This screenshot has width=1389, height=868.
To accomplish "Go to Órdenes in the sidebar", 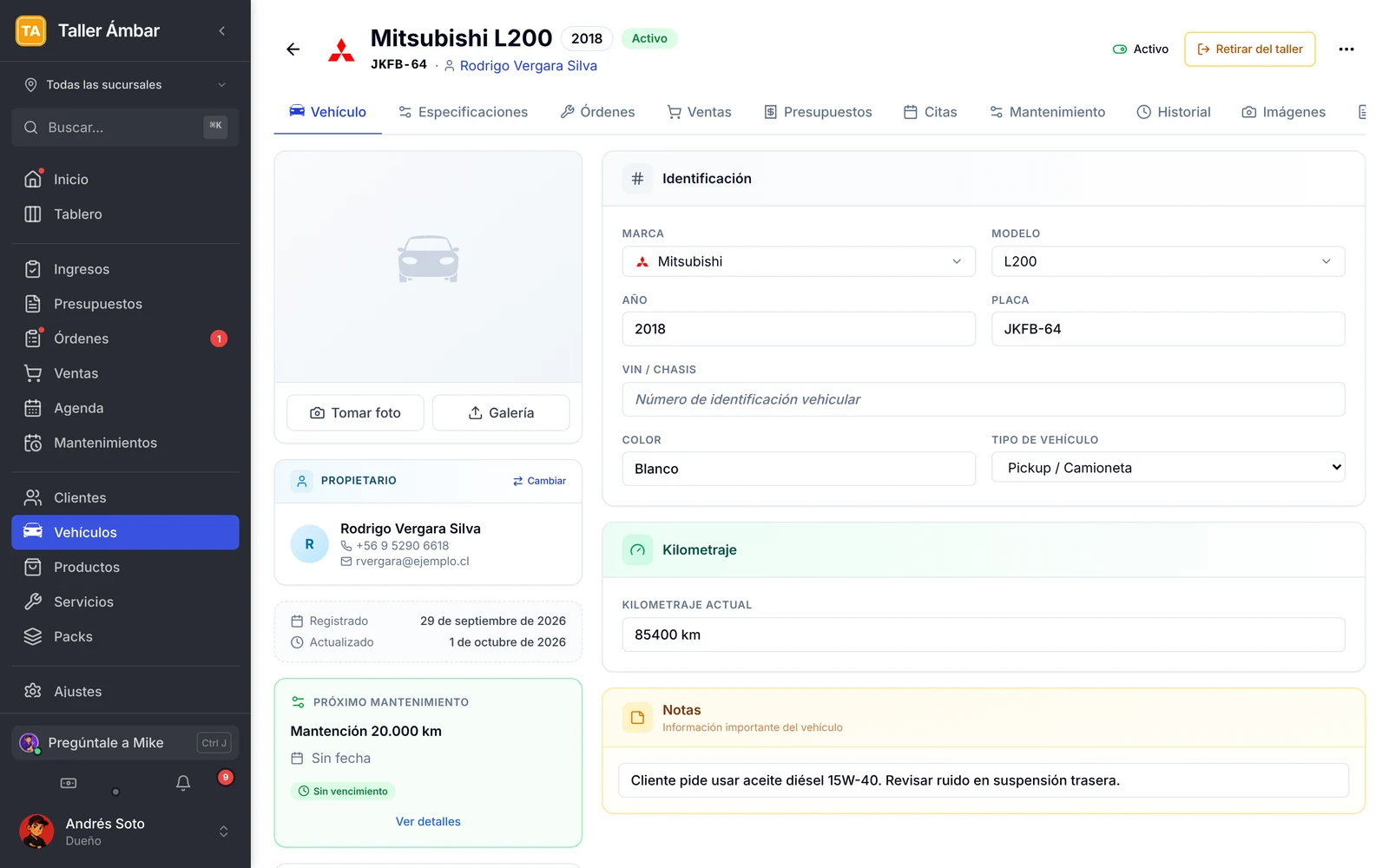I will click(125, 339).
